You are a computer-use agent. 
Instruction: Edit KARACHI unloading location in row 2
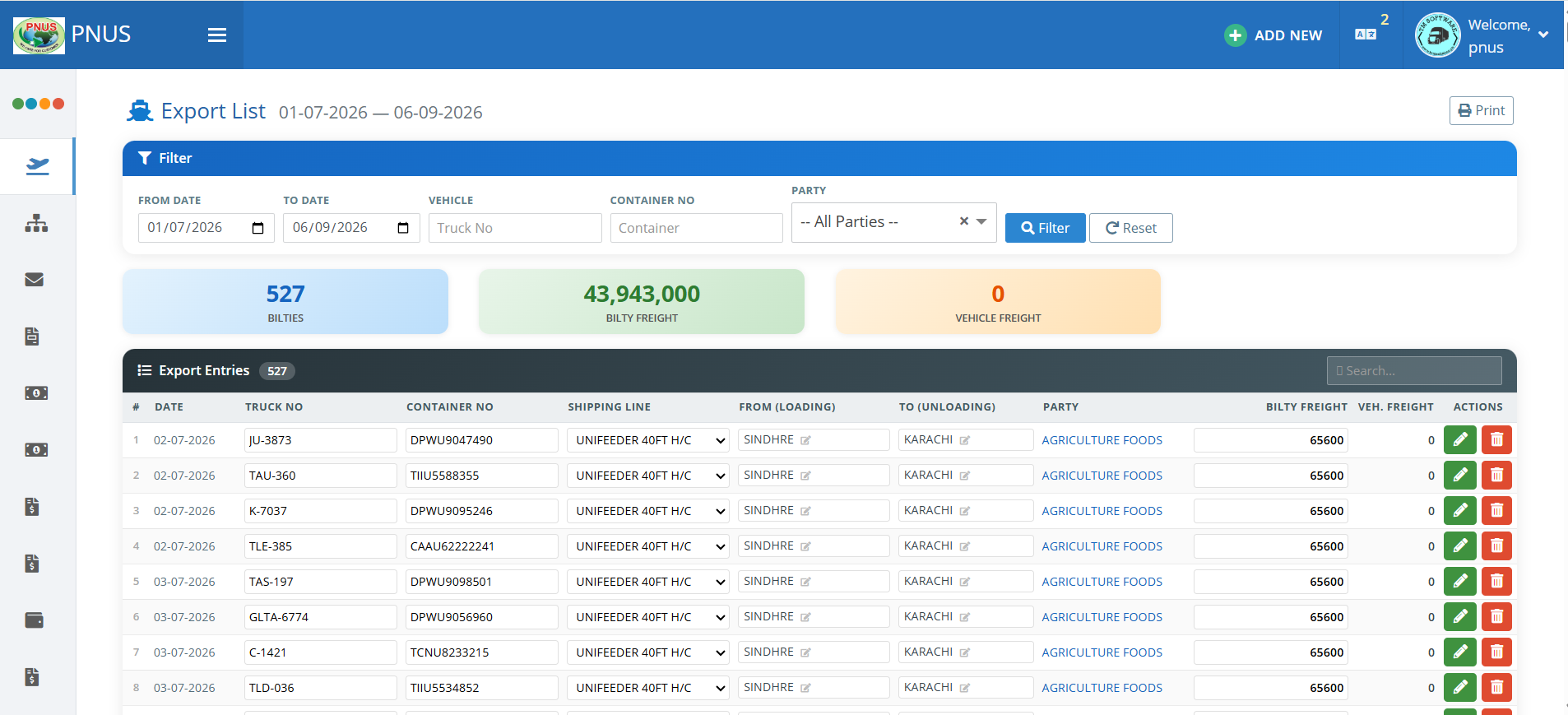pos(964,476)
